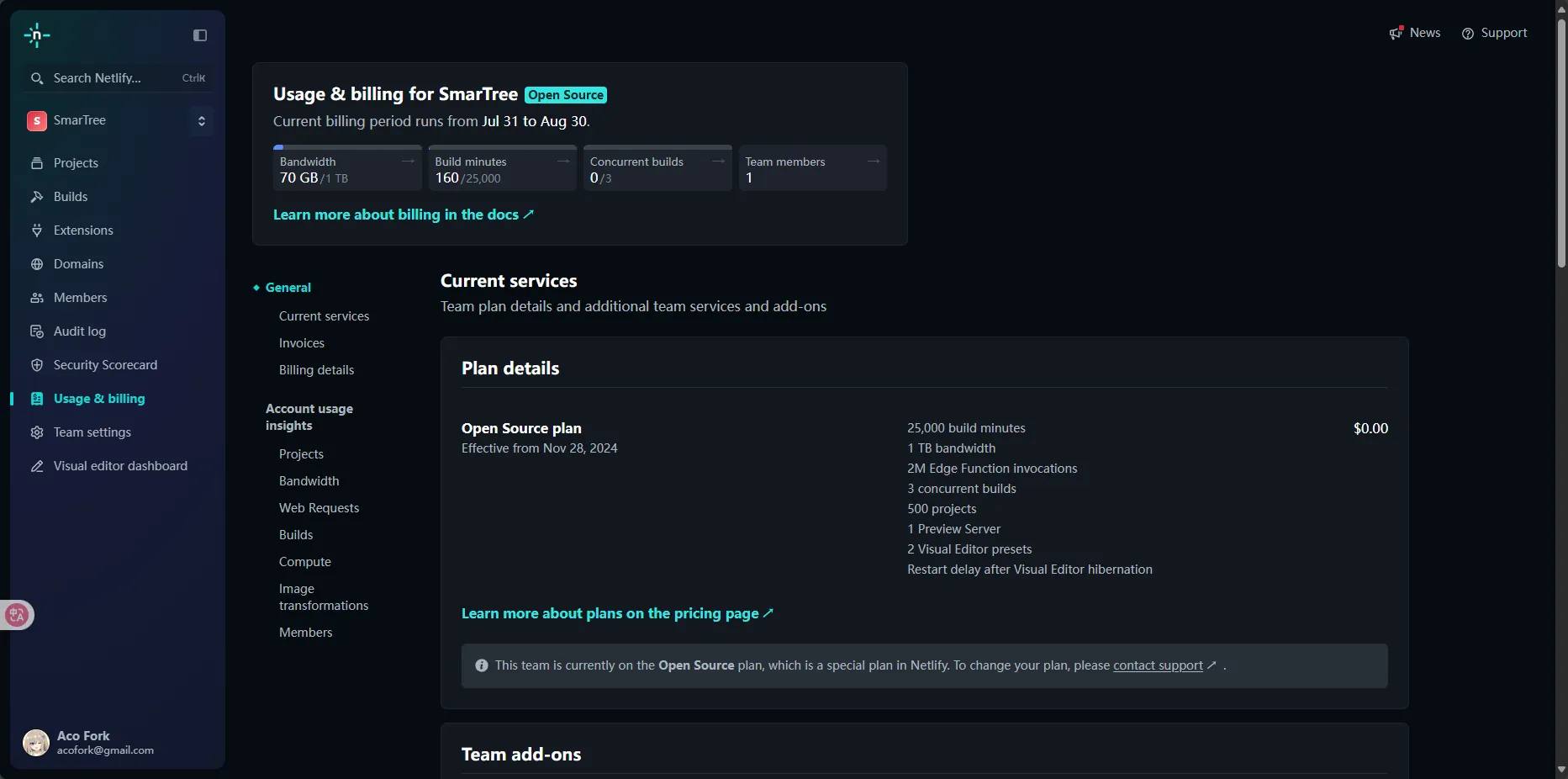The image size is (1568, 779).
Task: Go to Builds in the sidebar
Action: [71, 197]
